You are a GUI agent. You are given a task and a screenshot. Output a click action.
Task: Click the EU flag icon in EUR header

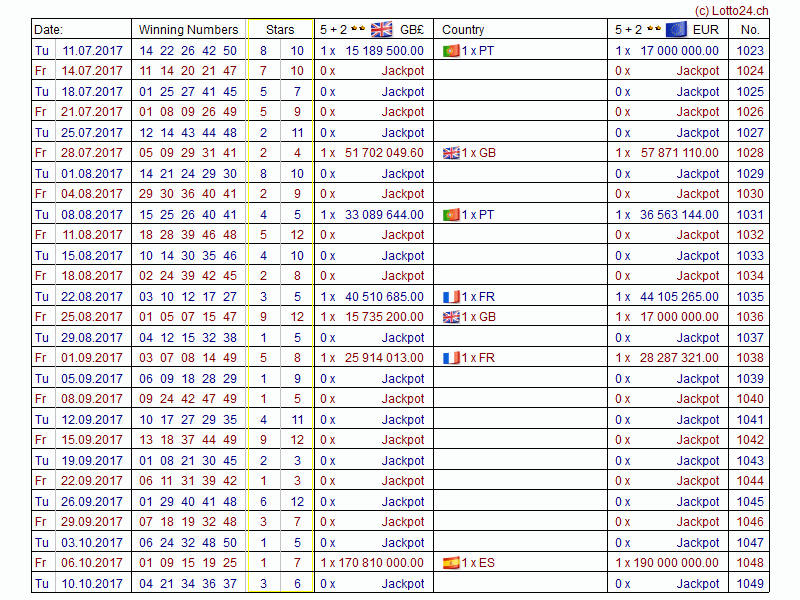[676, 30]
